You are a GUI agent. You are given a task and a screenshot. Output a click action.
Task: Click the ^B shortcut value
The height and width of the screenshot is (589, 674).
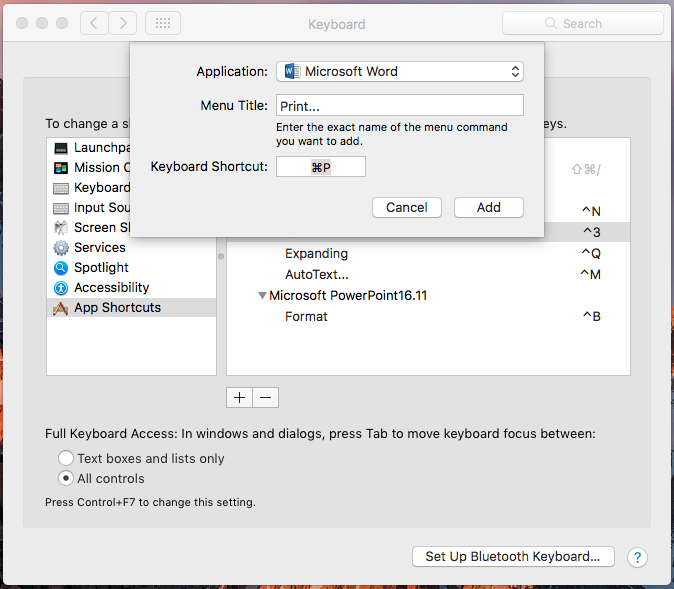click(592, 317)
